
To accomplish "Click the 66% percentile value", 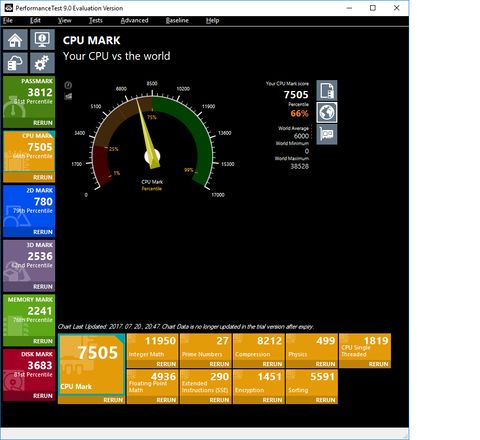I will (x=299, y=113).
